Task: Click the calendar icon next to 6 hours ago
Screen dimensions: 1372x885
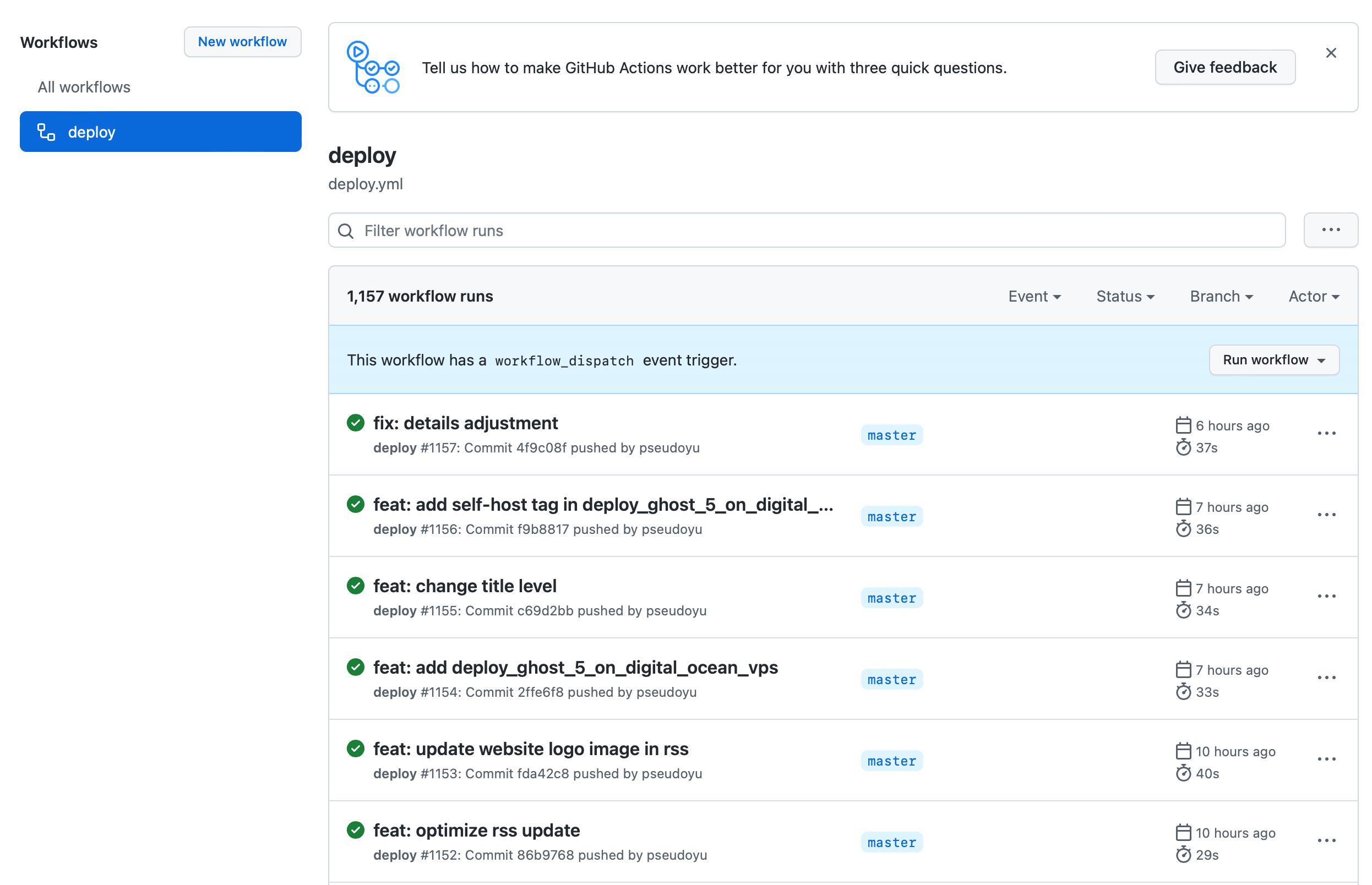Action: point(1184,425)
